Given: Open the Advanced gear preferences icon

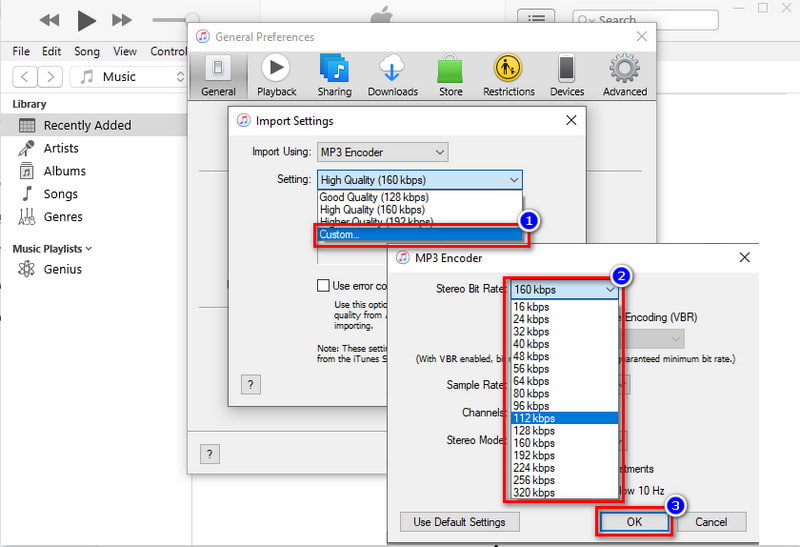Looking at the screenshot, I should pos(625,69).
